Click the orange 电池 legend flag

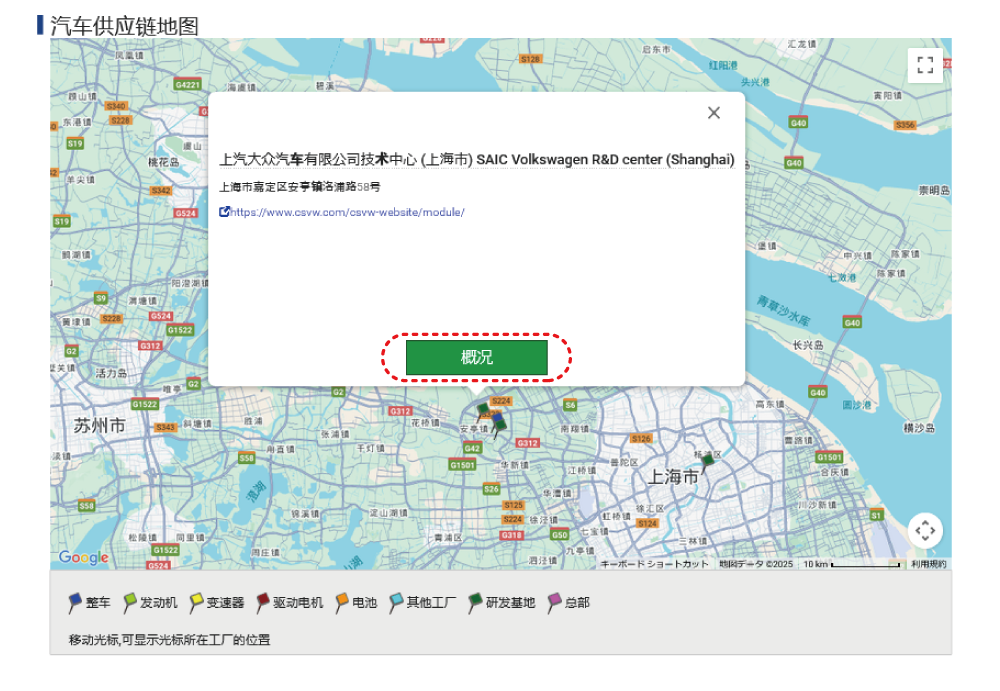point(342,603)
